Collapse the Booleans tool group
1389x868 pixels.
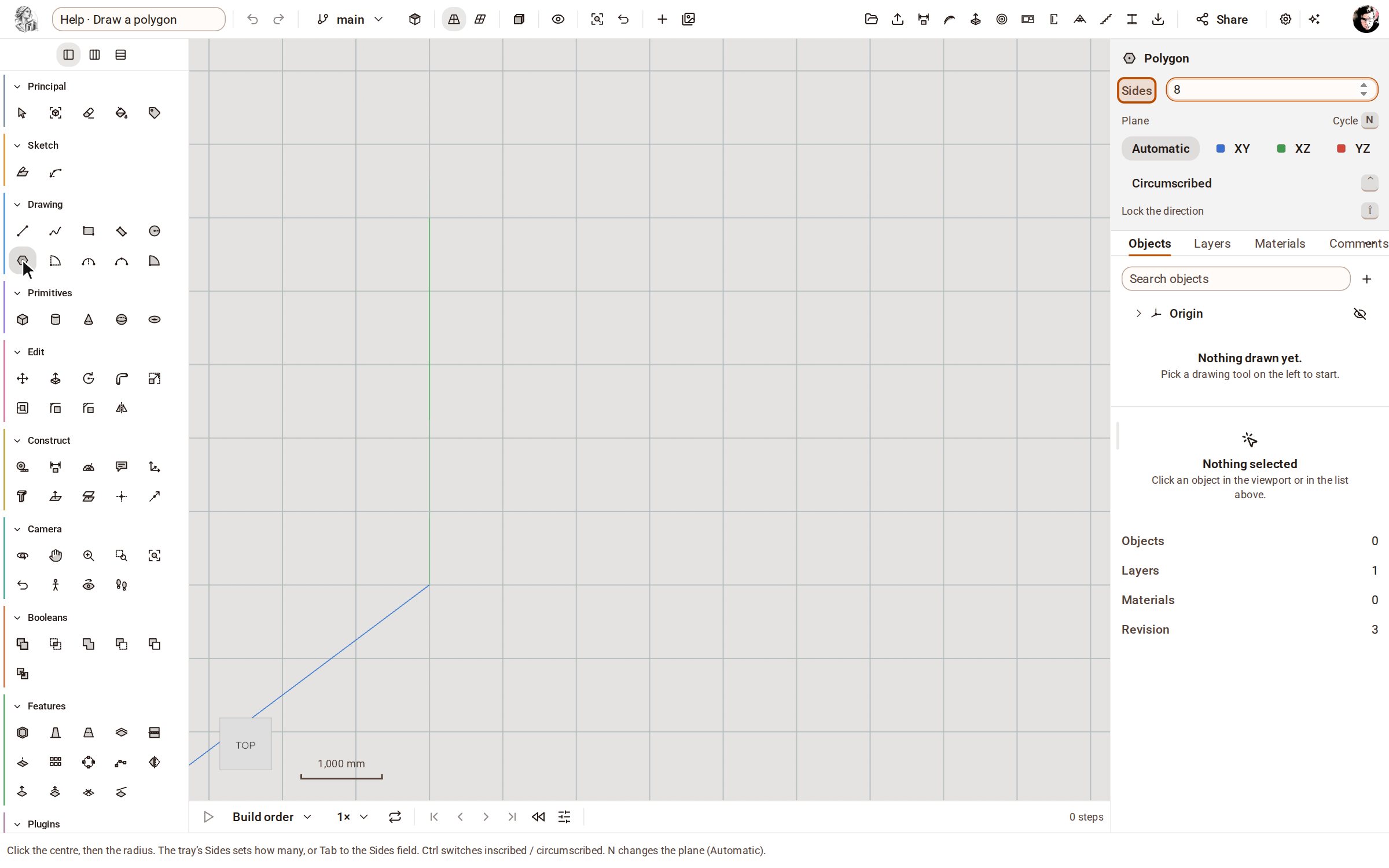click(x=17, y=617)
